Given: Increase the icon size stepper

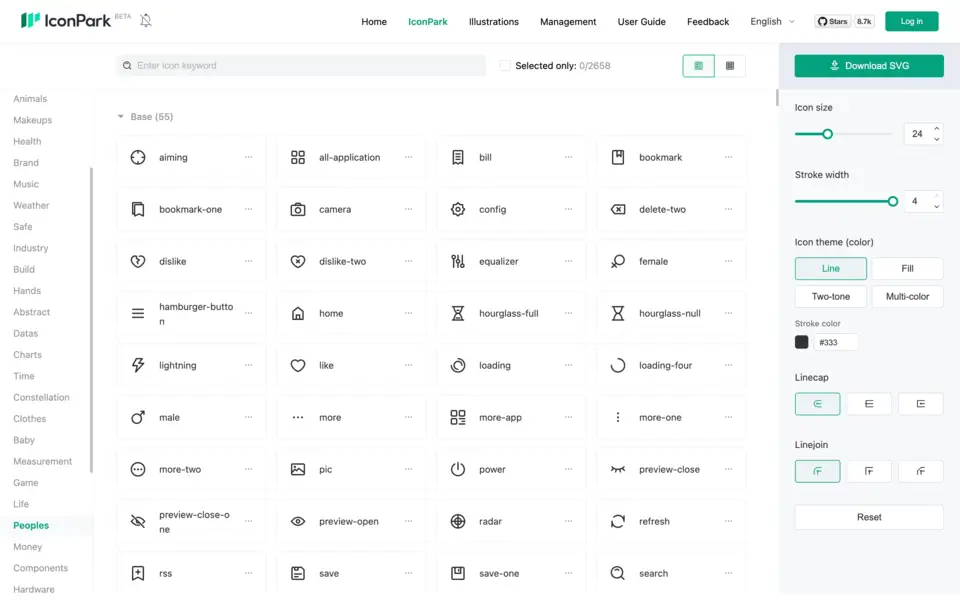Looking at the screenshot, I should click(937, 129).
